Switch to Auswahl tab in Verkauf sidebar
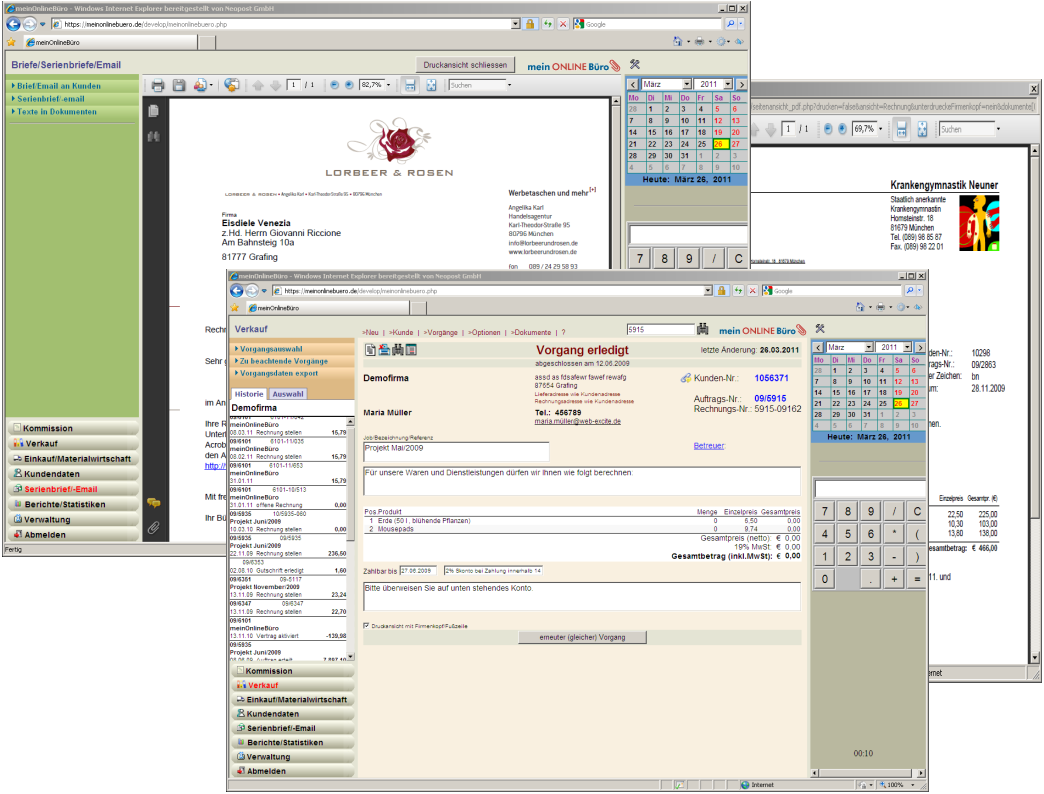The height and width of the screenshot is (794, 1044). click(288, 394)
